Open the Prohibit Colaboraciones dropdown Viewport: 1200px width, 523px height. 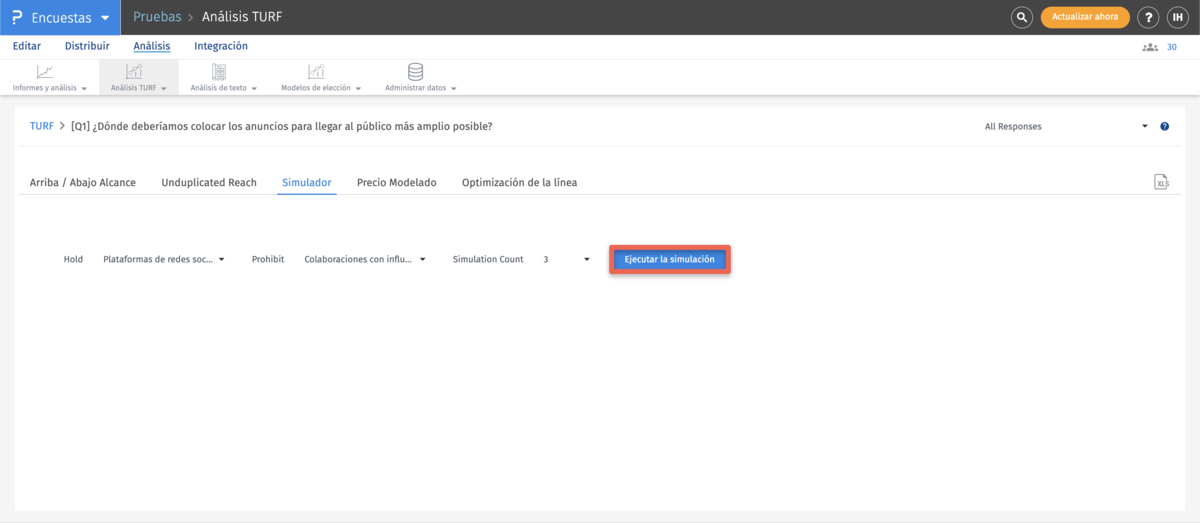coord(365,259)
